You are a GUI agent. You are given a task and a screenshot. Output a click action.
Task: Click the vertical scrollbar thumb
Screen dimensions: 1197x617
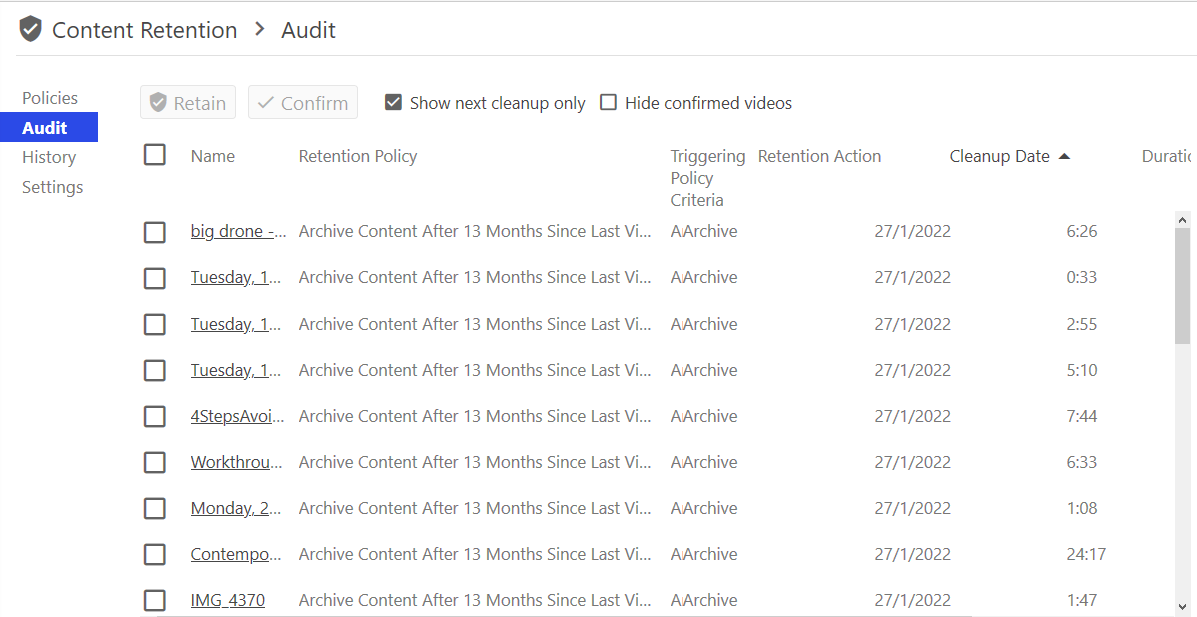1182,286
